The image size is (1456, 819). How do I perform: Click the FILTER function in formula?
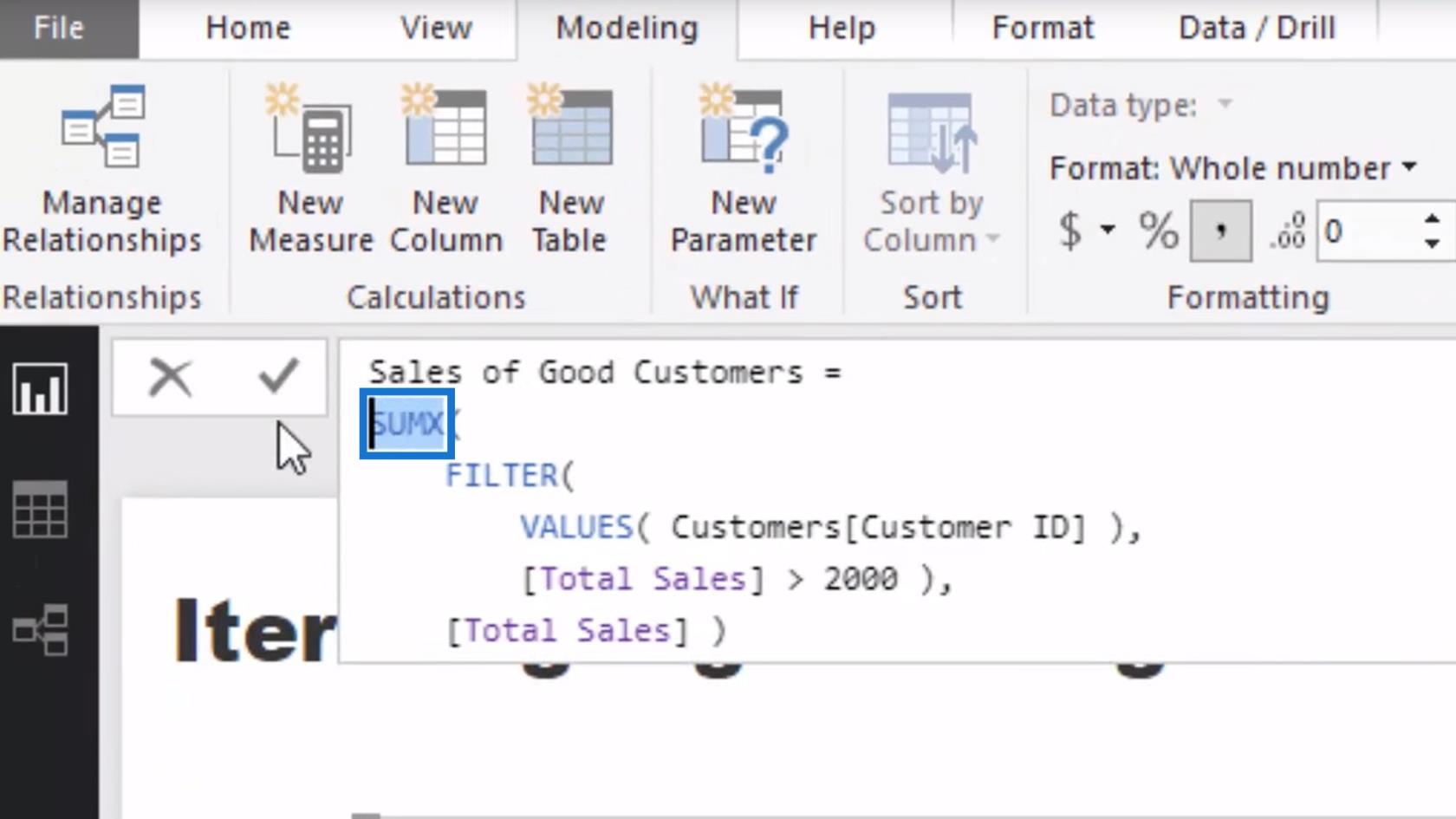pyautogui.click(x=502, y=475)
